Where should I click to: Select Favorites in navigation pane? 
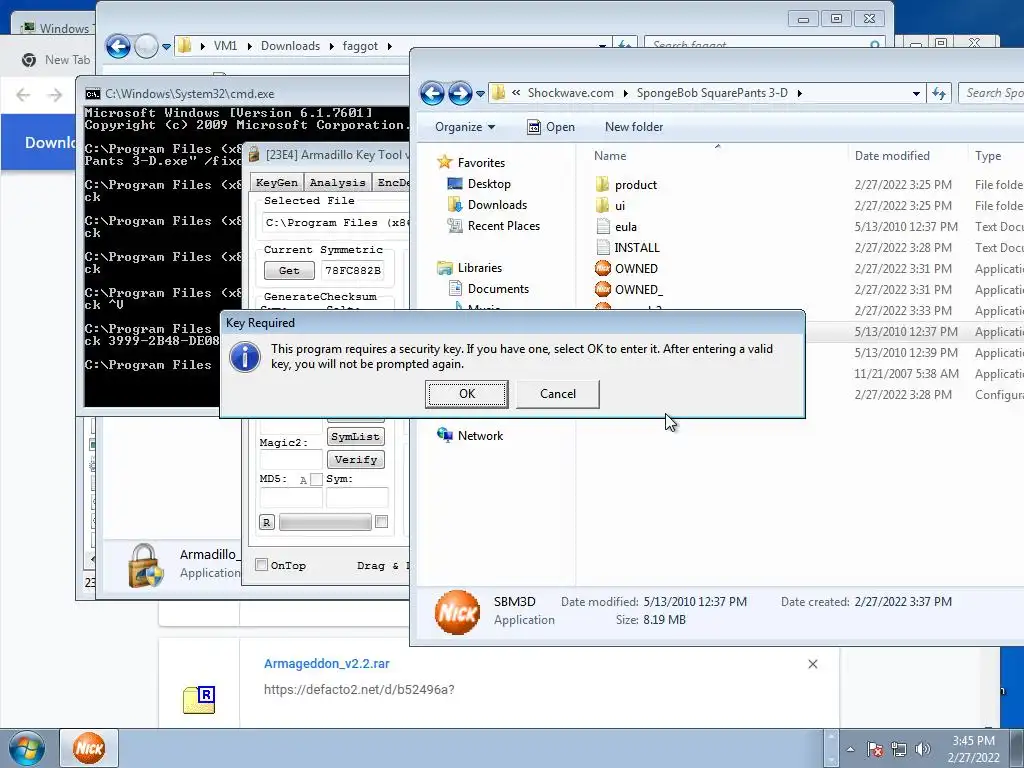pos(481,163)
